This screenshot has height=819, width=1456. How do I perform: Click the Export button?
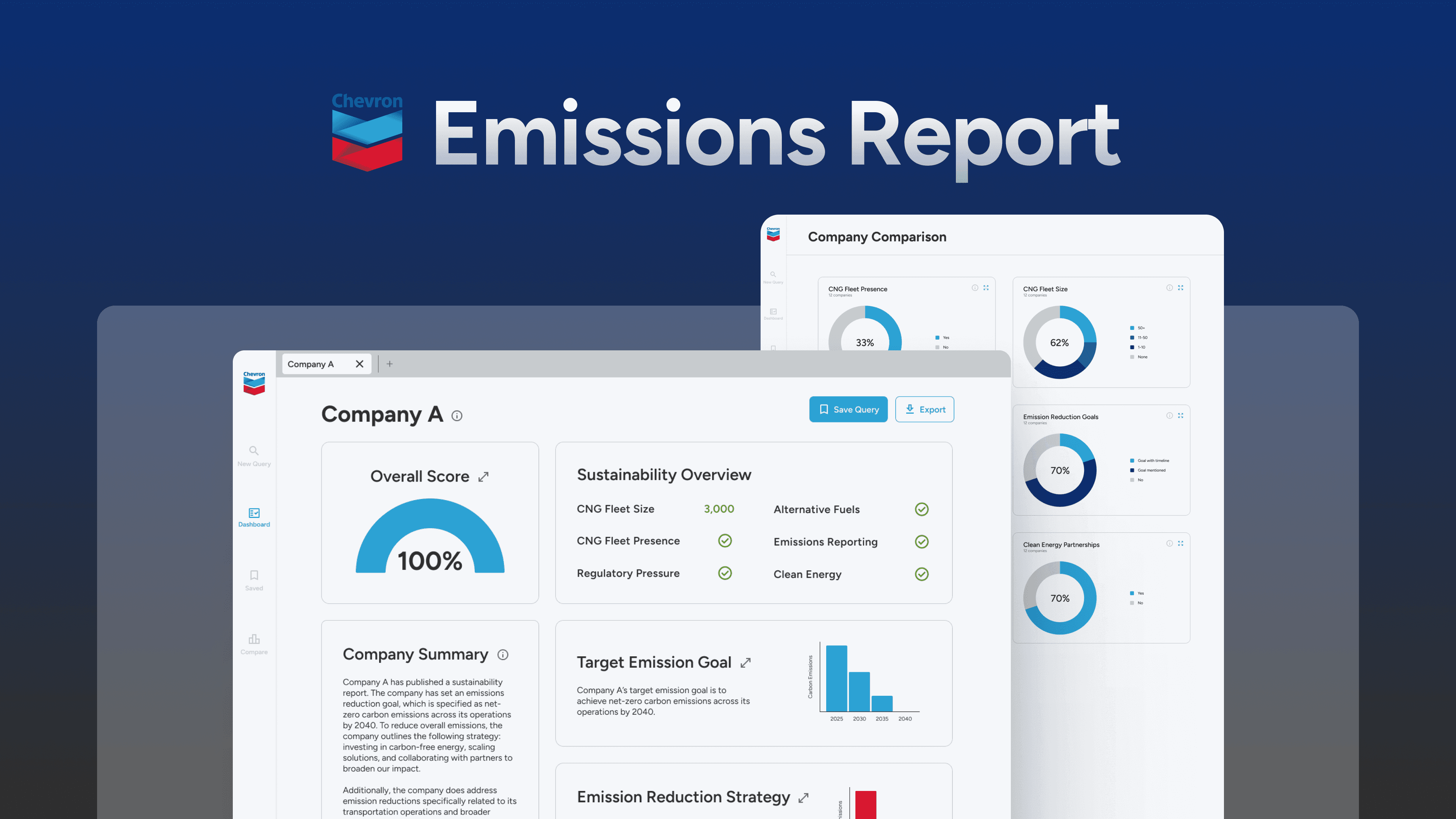click(925, 409)
